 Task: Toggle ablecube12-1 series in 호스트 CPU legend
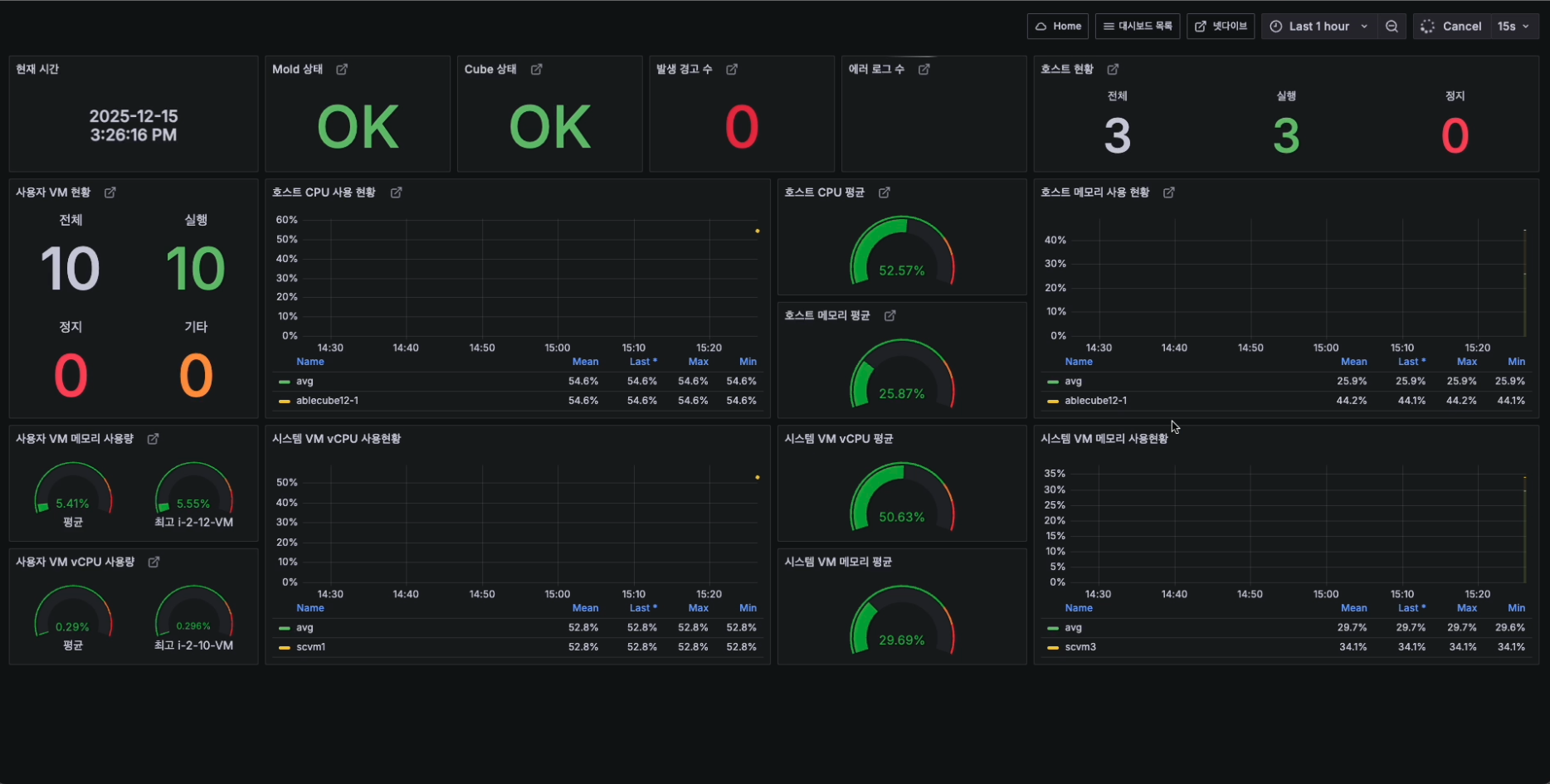(327, 401)
